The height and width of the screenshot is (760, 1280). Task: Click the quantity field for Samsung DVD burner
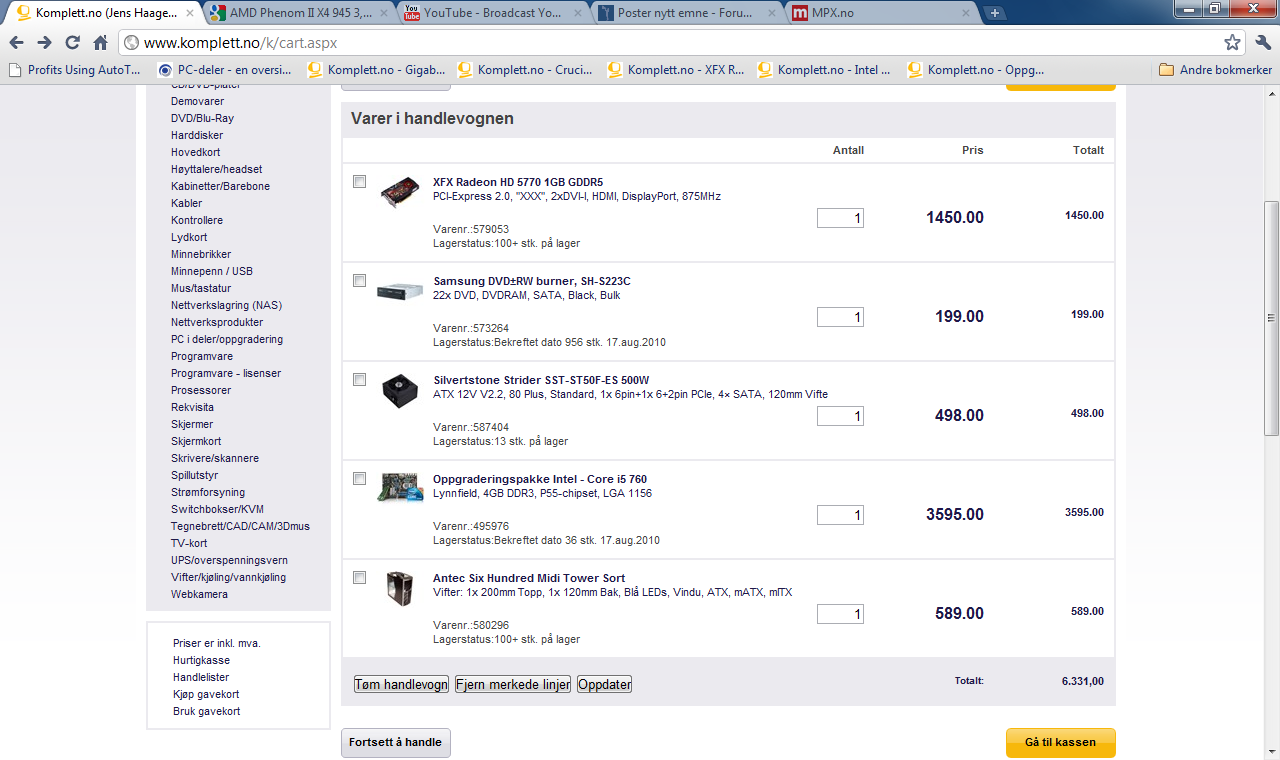840,317
